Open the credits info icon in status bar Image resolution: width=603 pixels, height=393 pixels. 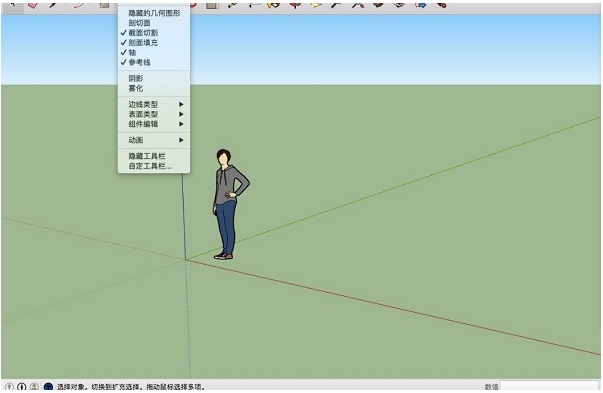[x=22, y=386]
